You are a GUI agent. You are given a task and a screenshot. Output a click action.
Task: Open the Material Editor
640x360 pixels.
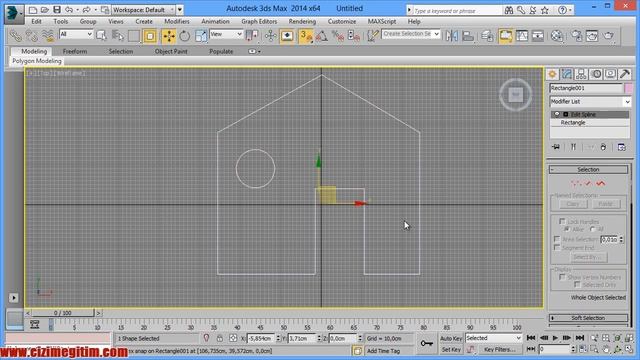point(557,36)
